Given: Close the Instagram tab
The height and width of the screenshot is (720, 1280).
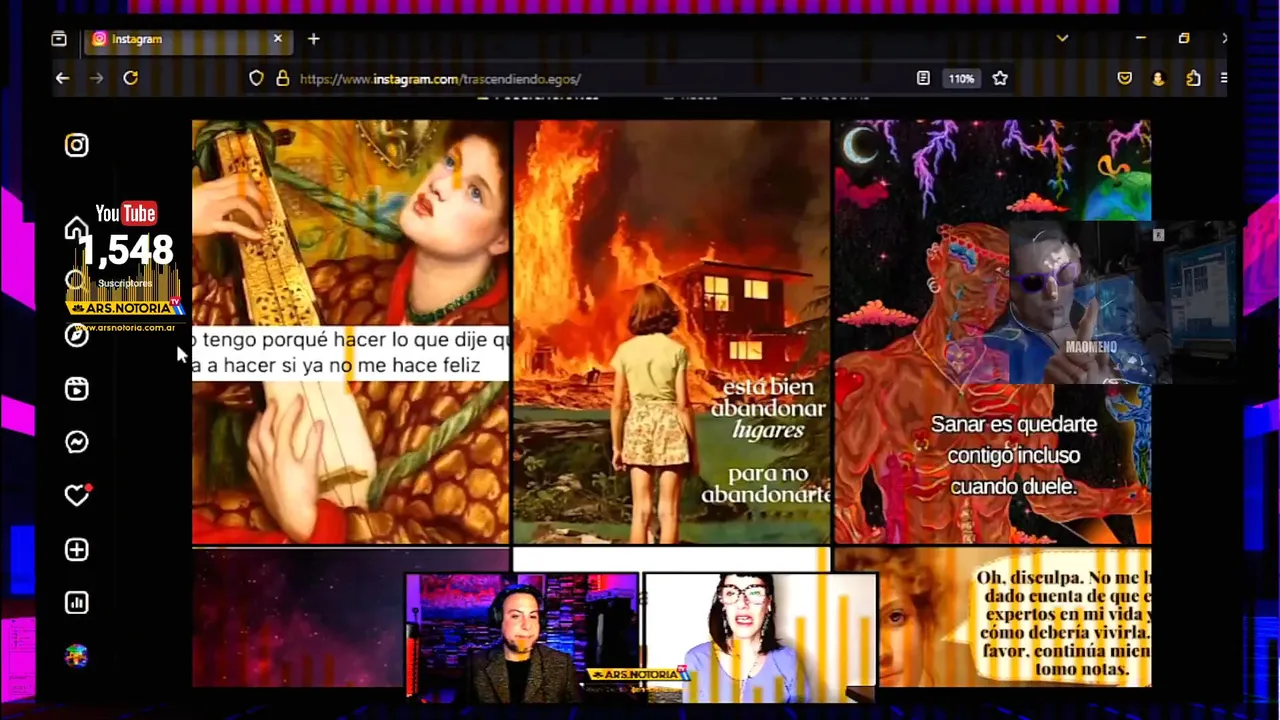Looking at the screenshot, I should tap(278, 39).
